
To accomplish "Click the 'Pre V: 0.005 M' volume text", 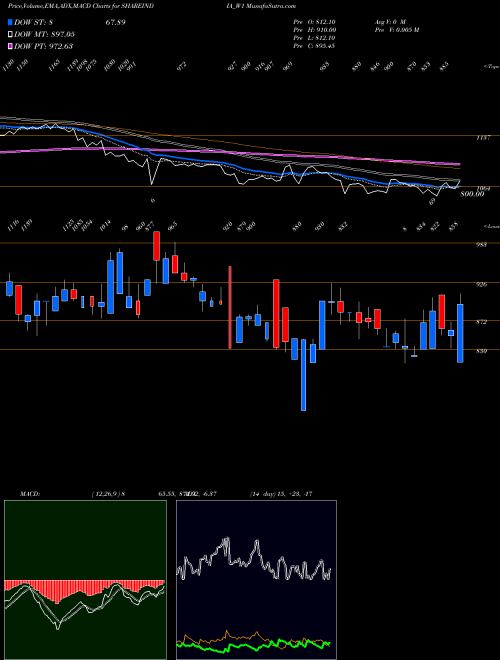I will (x=396, y=30).
